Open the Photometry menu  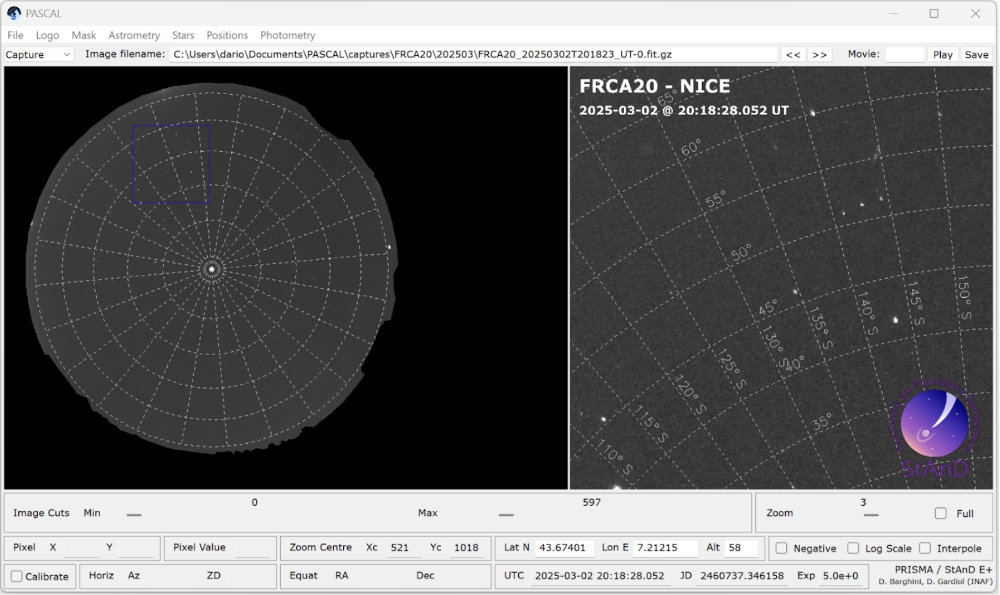287,34
